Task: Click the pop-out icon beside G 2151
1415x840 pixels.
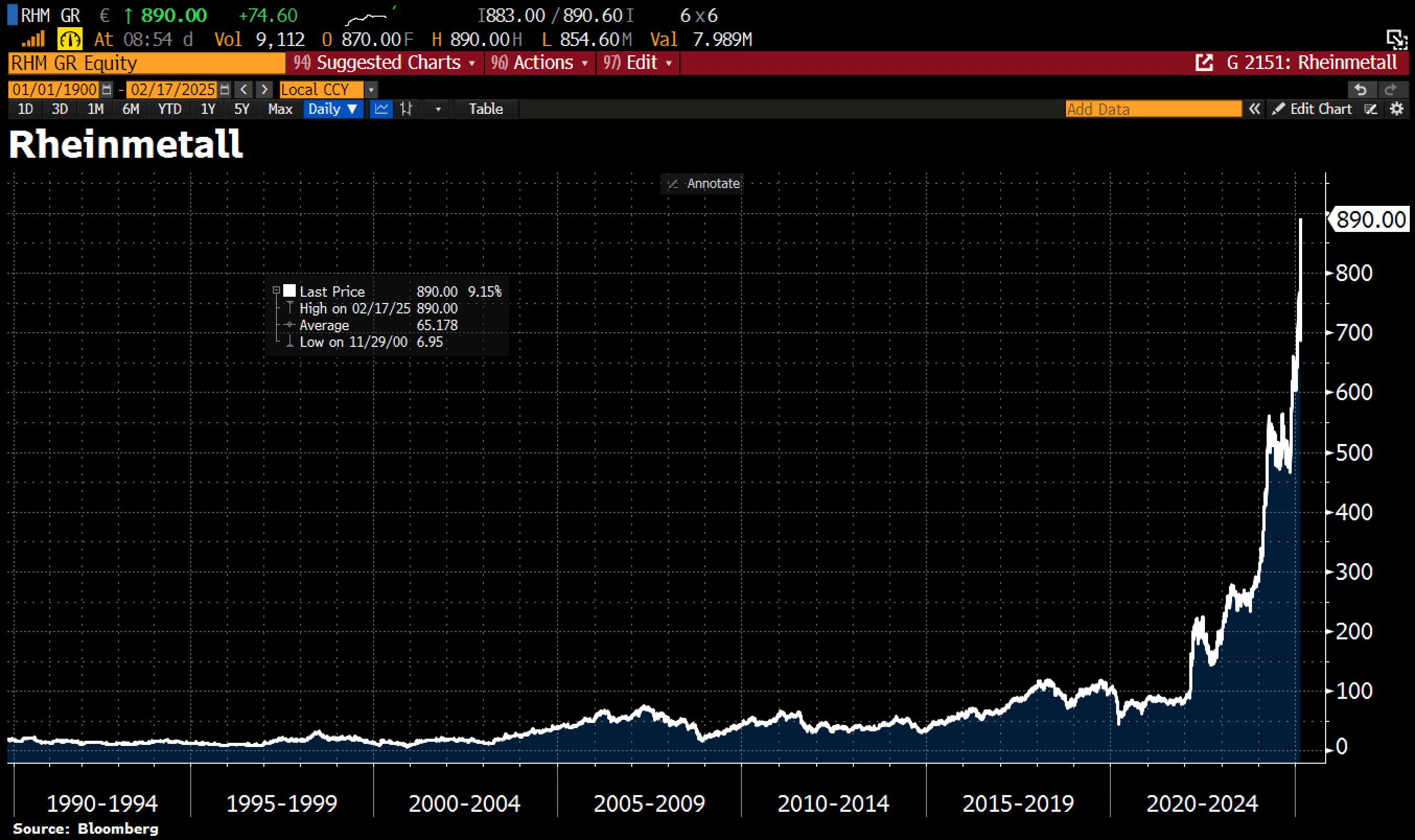Action: click(x=1204, y=62)
